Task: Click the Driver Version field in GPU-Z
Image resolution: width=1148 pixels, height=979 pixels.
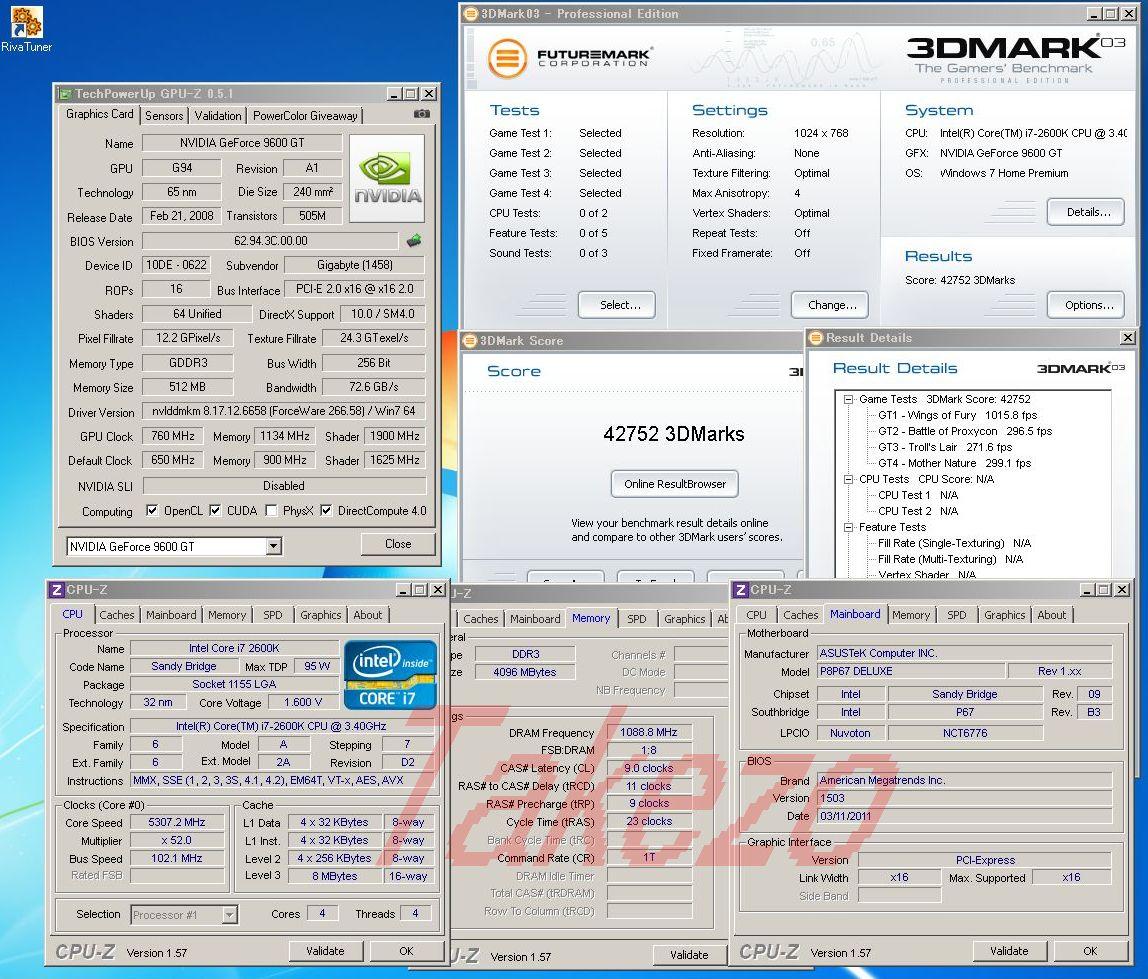Action: 283,412
